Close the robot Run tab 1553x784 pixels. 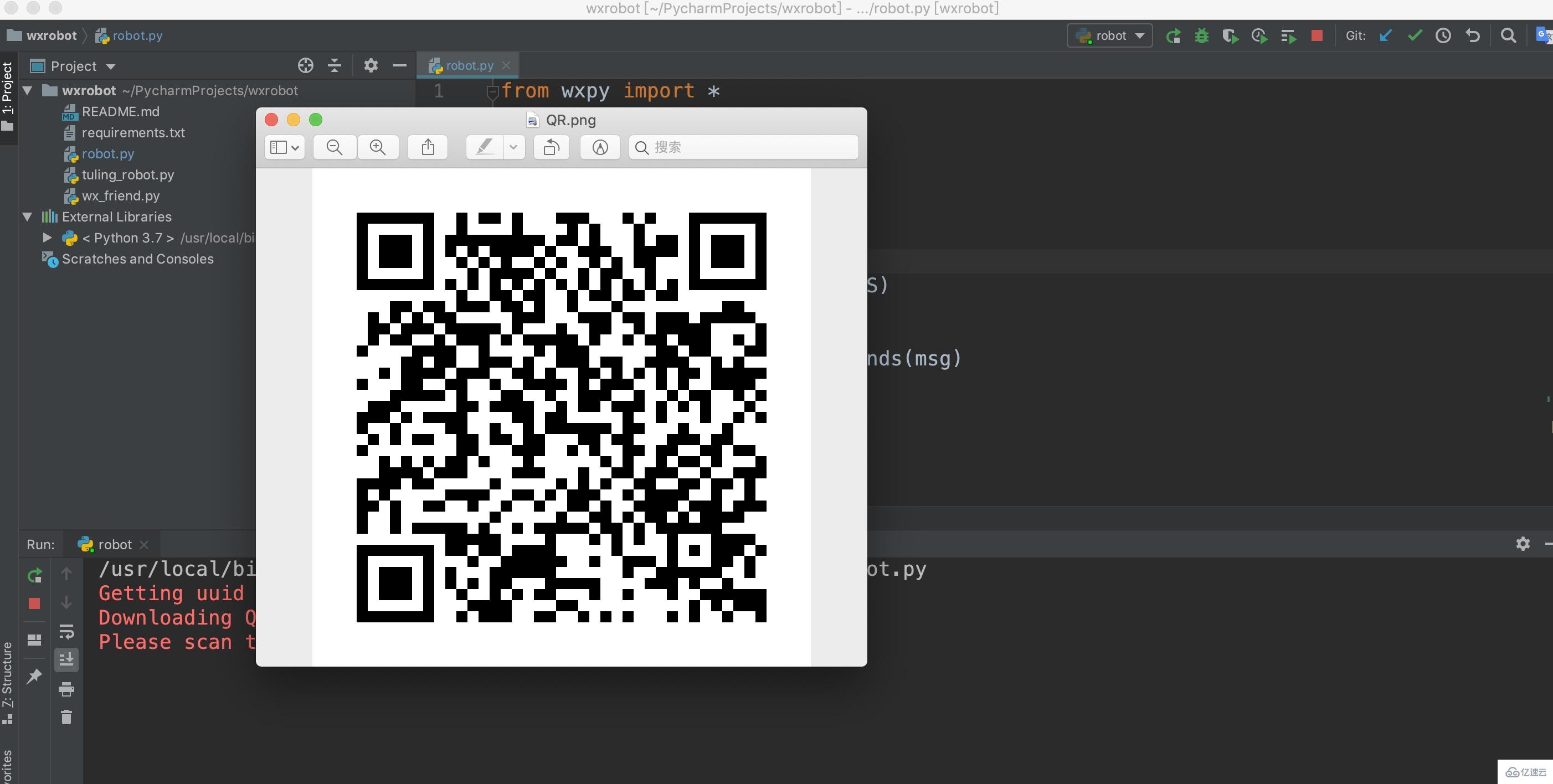point(144,545)
